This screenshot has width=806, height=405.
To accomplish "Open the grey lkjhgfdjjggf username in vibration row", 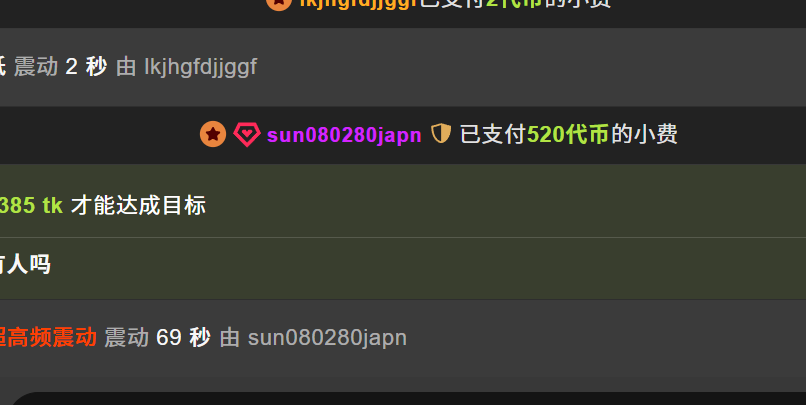I will [200, 67].
